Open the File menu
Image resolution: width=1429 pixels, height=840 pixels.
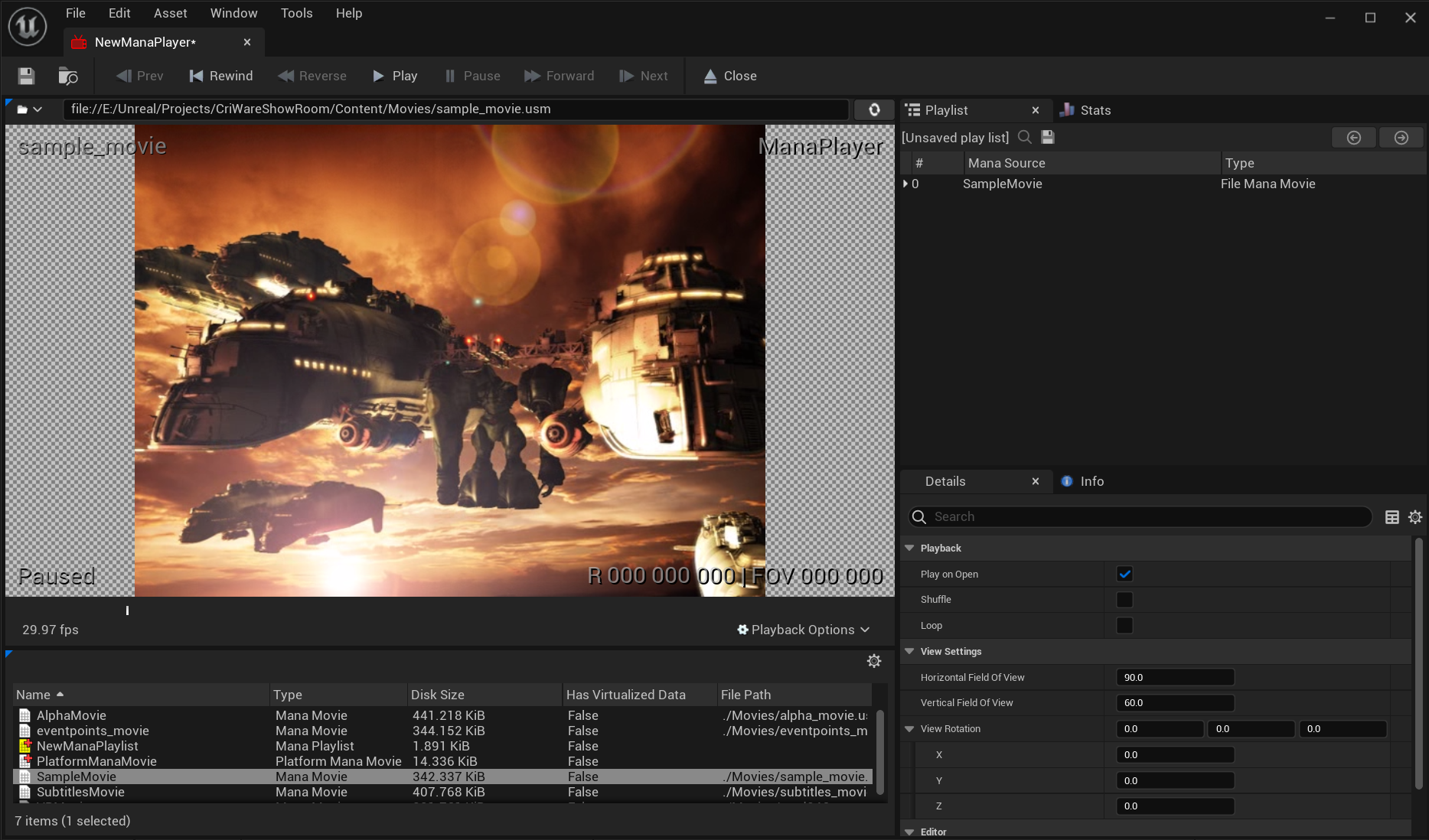pos(75,13)
